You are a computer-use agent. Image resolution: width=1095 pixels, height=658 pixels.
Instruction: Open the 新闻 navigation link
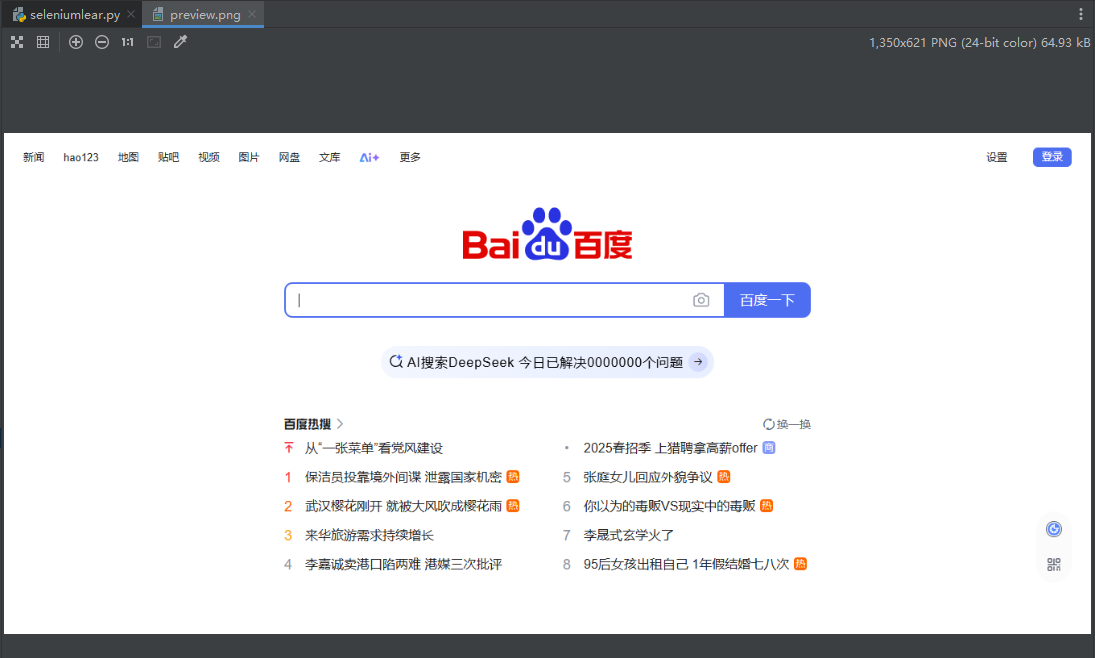pyautogui.click(x=34, y=157)
